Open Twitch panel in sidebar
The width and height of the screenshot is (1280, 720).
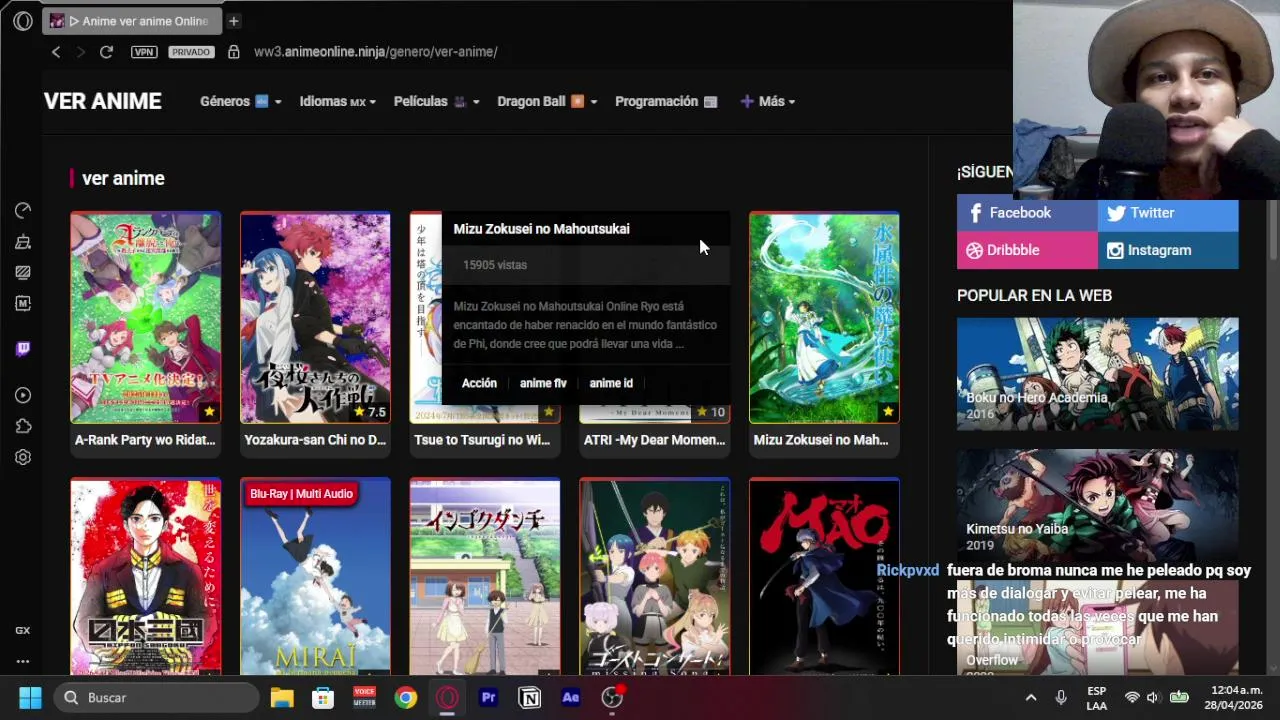tap(23, 349)
